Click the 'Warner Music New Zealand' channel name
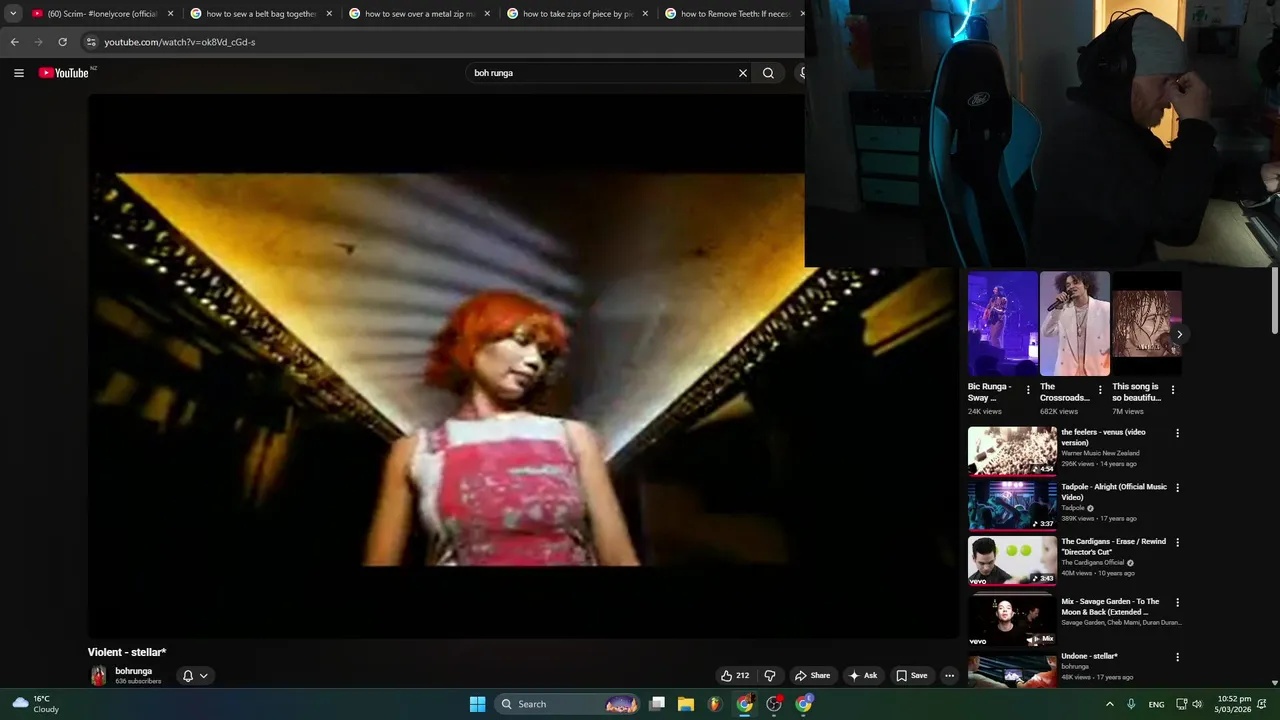Screen dimensions: 1280x720 tap(1100, 453)
